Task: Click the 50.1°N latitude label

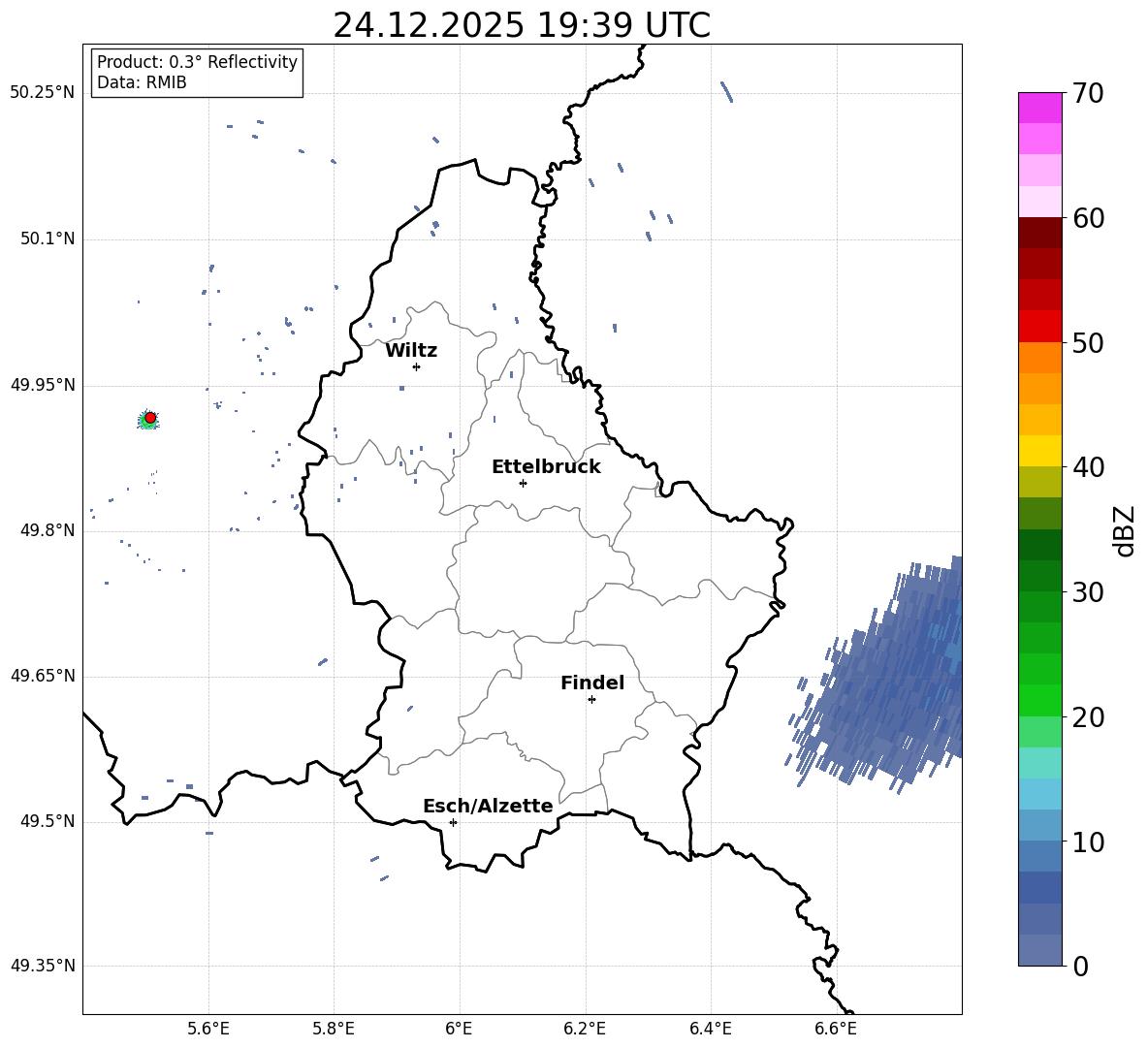Action: pyautogui.click(x=48, y=239)
